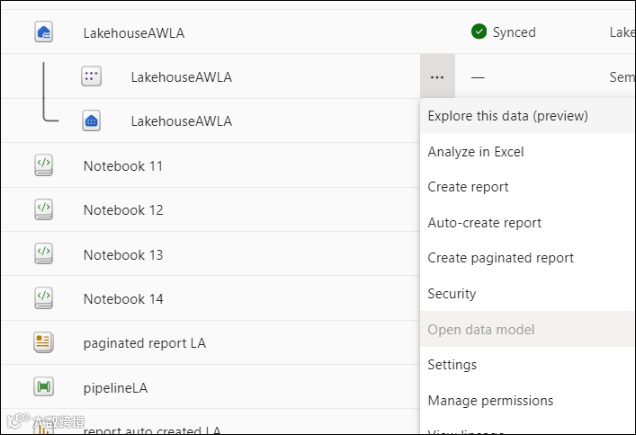Click the Notebook 12 icon
Viewport: 636px width, 435px height.
pos(43,210)
